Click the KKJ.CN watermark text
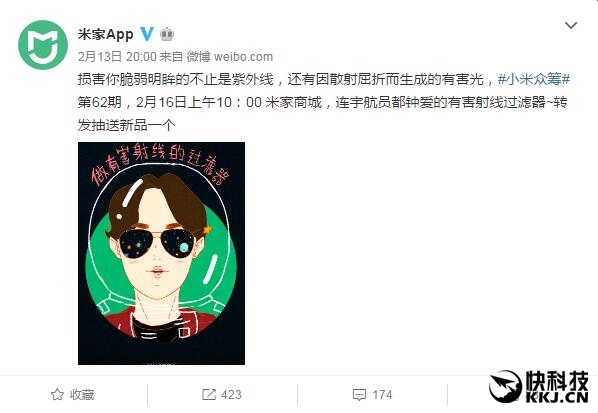The height and width of the screenshot is (413, 598). 557,397
